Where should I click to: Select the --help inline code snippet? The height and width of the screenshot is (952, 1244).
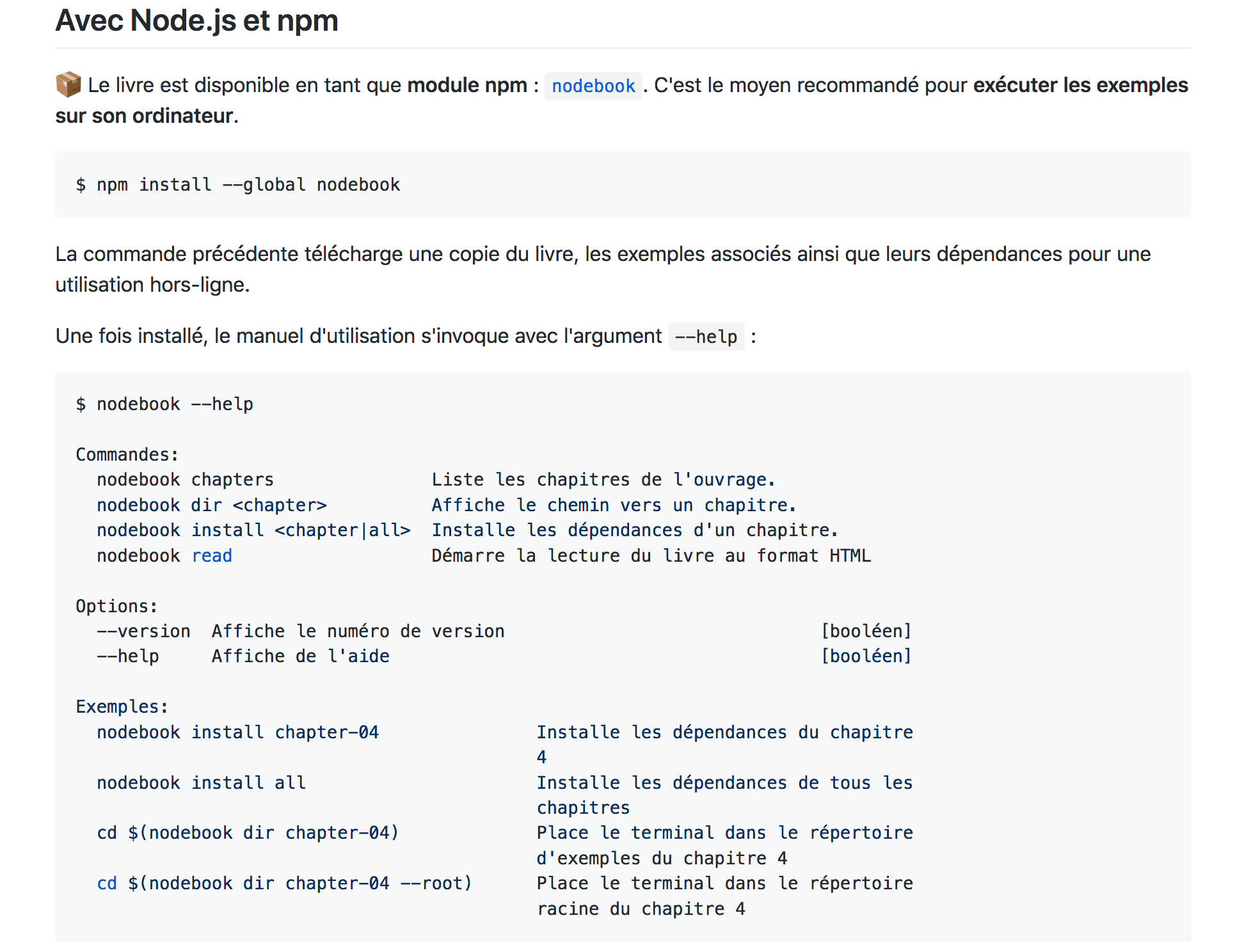coord(706,335)
